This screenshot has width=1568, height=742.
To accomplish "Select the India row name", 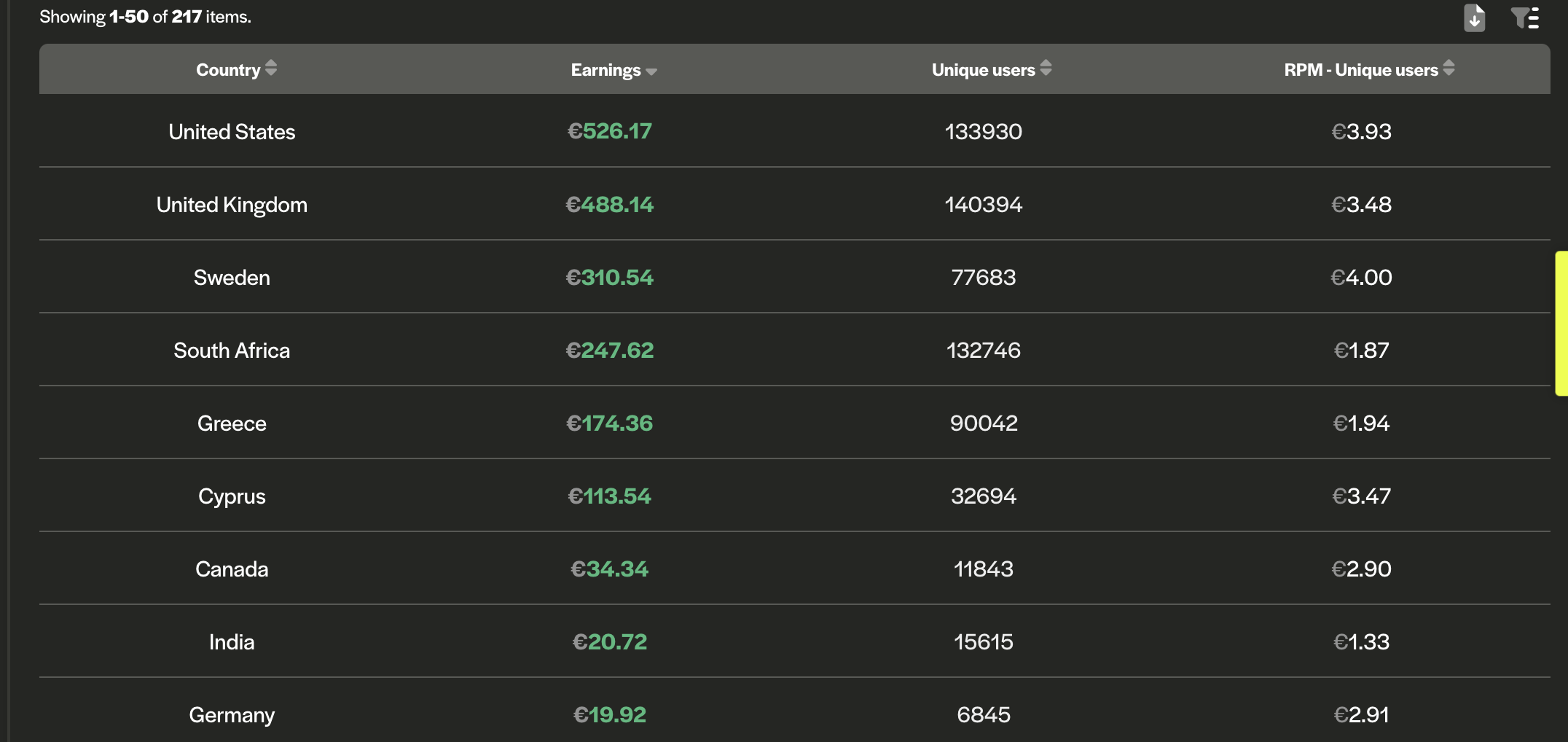I will click(x=232, y=642).
